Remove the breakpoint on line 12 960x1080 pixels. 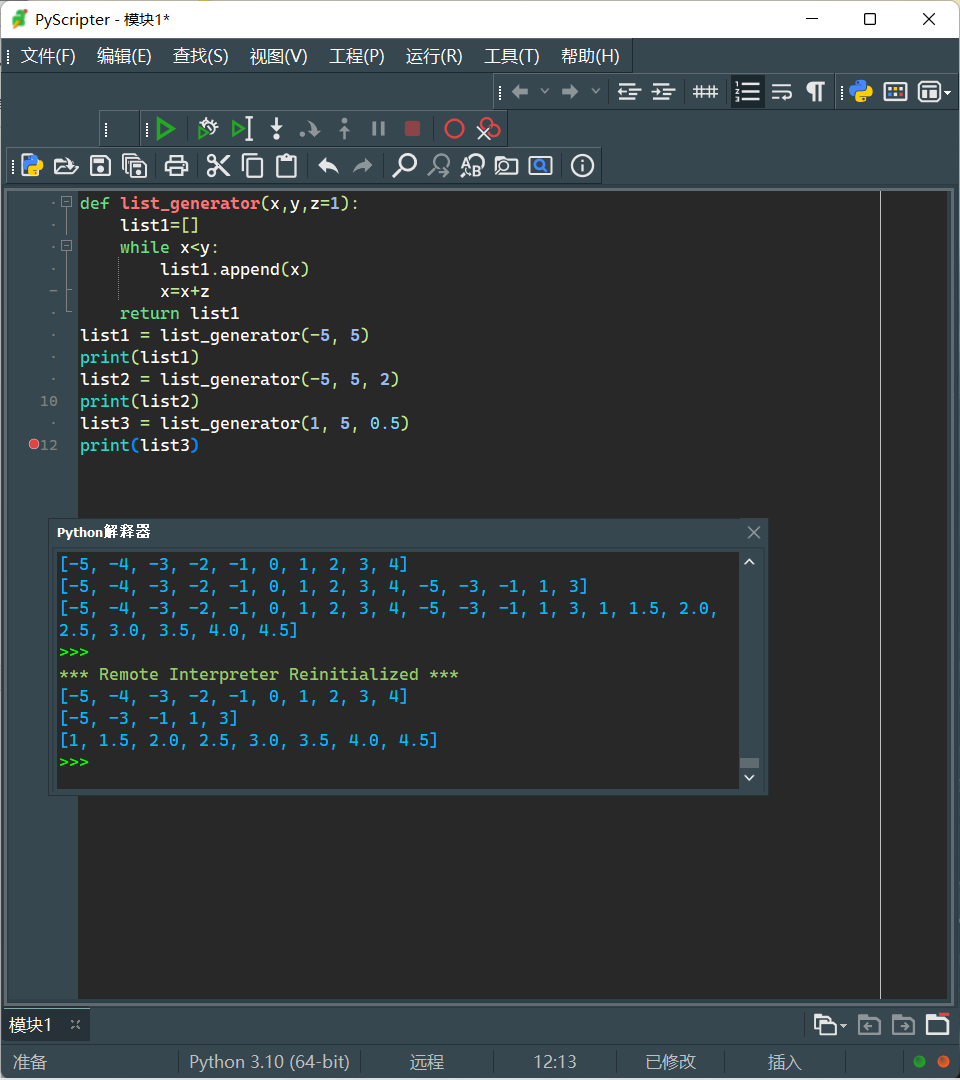pos(34,445)
